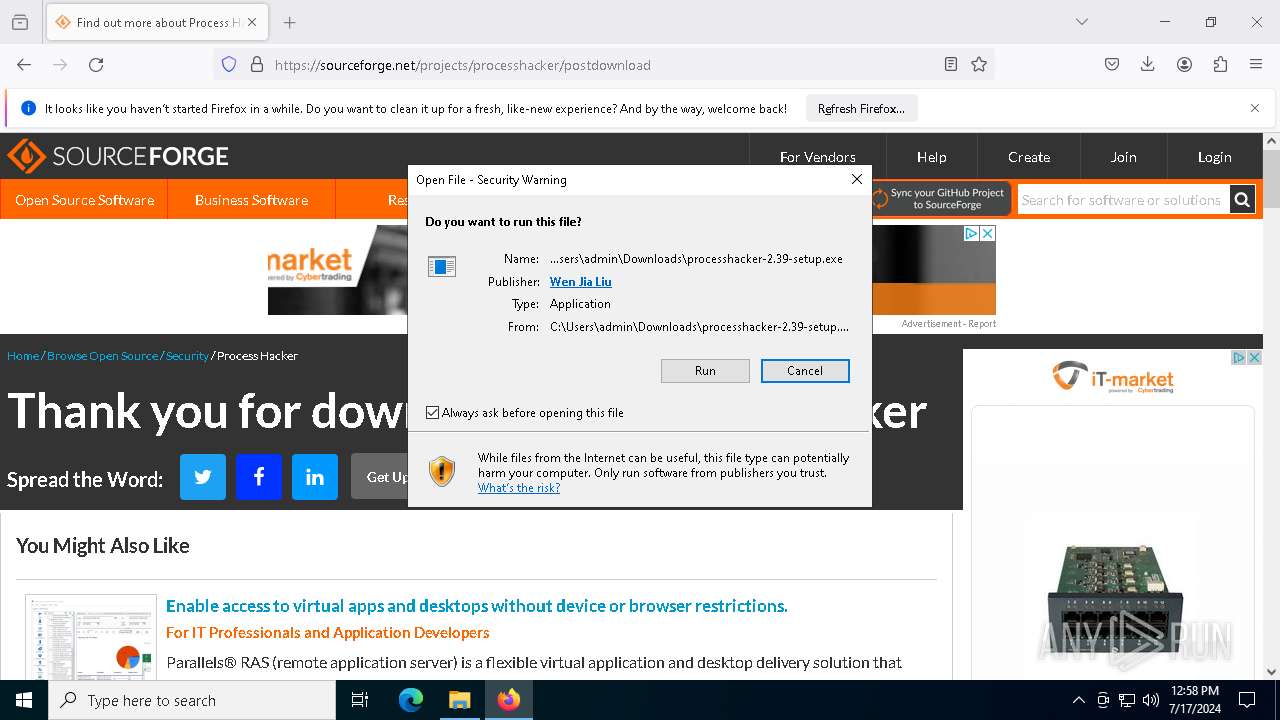This screenshot has height=720, width=1280.
Task: Open Firefox tab list icon at top-left
Action: click(x=20, y=22)
